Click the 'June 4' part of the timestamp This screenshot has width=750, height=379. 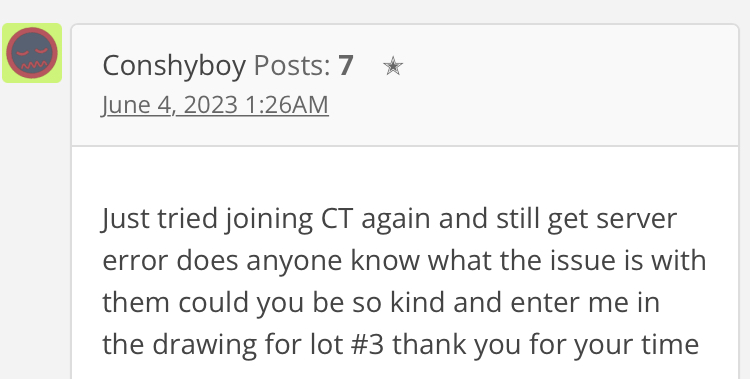click(x=136, y=105)
